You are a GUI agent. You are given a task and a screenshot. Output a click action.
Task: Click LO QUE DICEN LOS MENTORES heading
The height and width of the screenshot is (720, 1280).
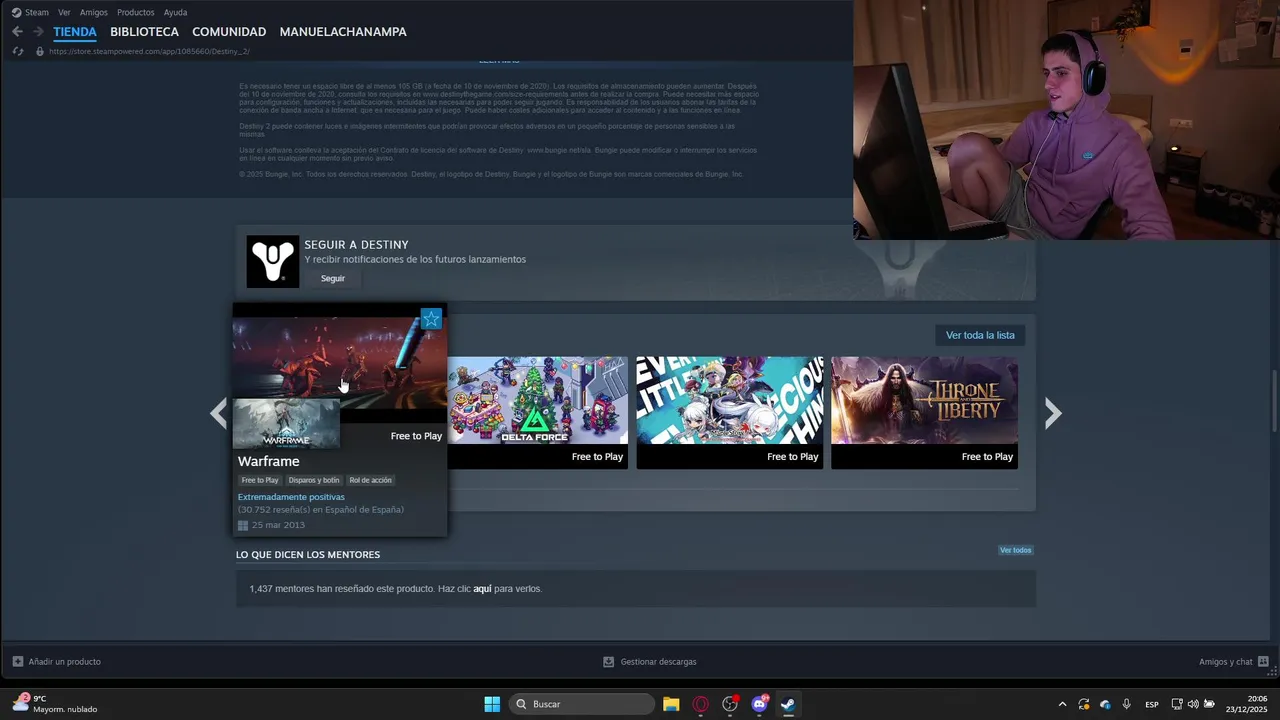(x=308, y=554)
